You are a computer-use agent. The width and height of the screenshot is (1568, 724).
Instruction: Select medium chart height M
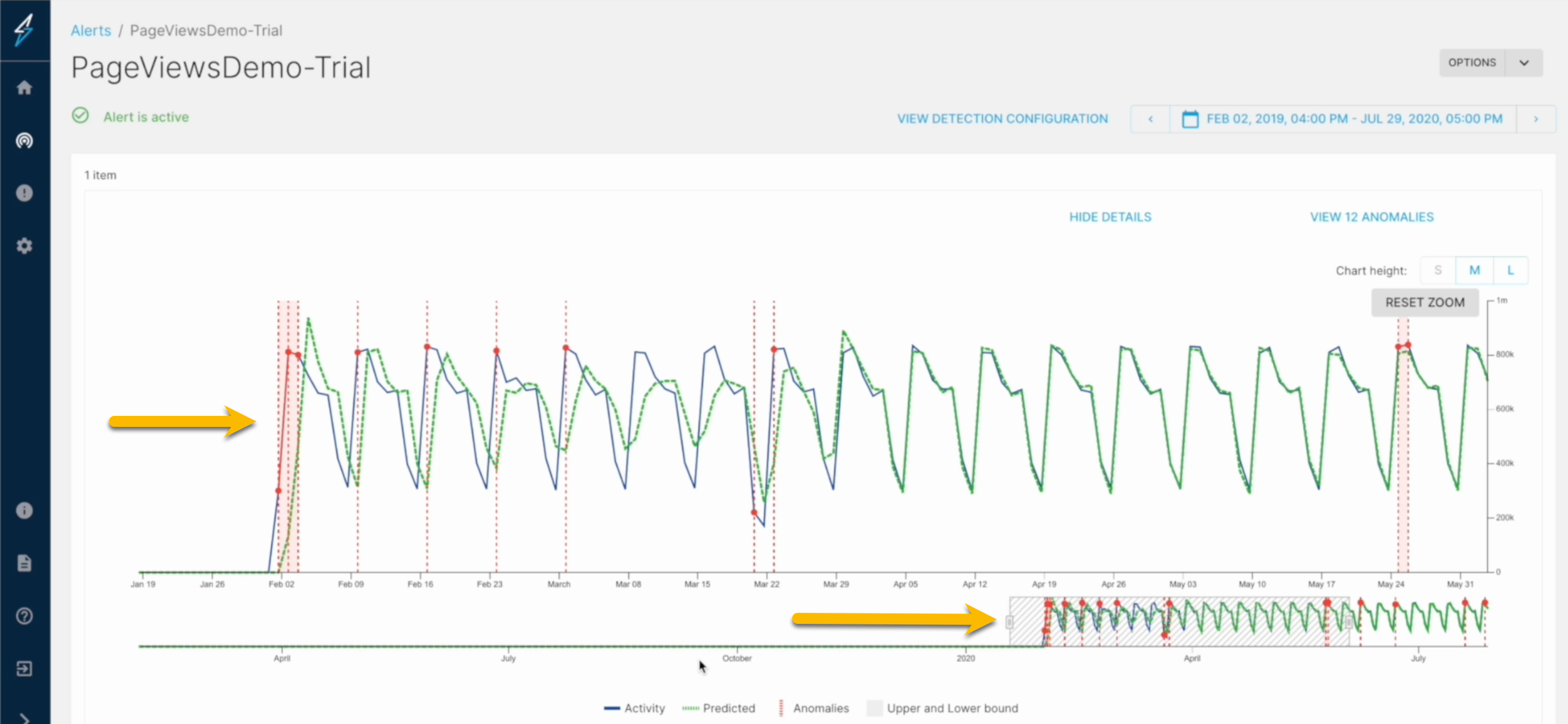1474,270
